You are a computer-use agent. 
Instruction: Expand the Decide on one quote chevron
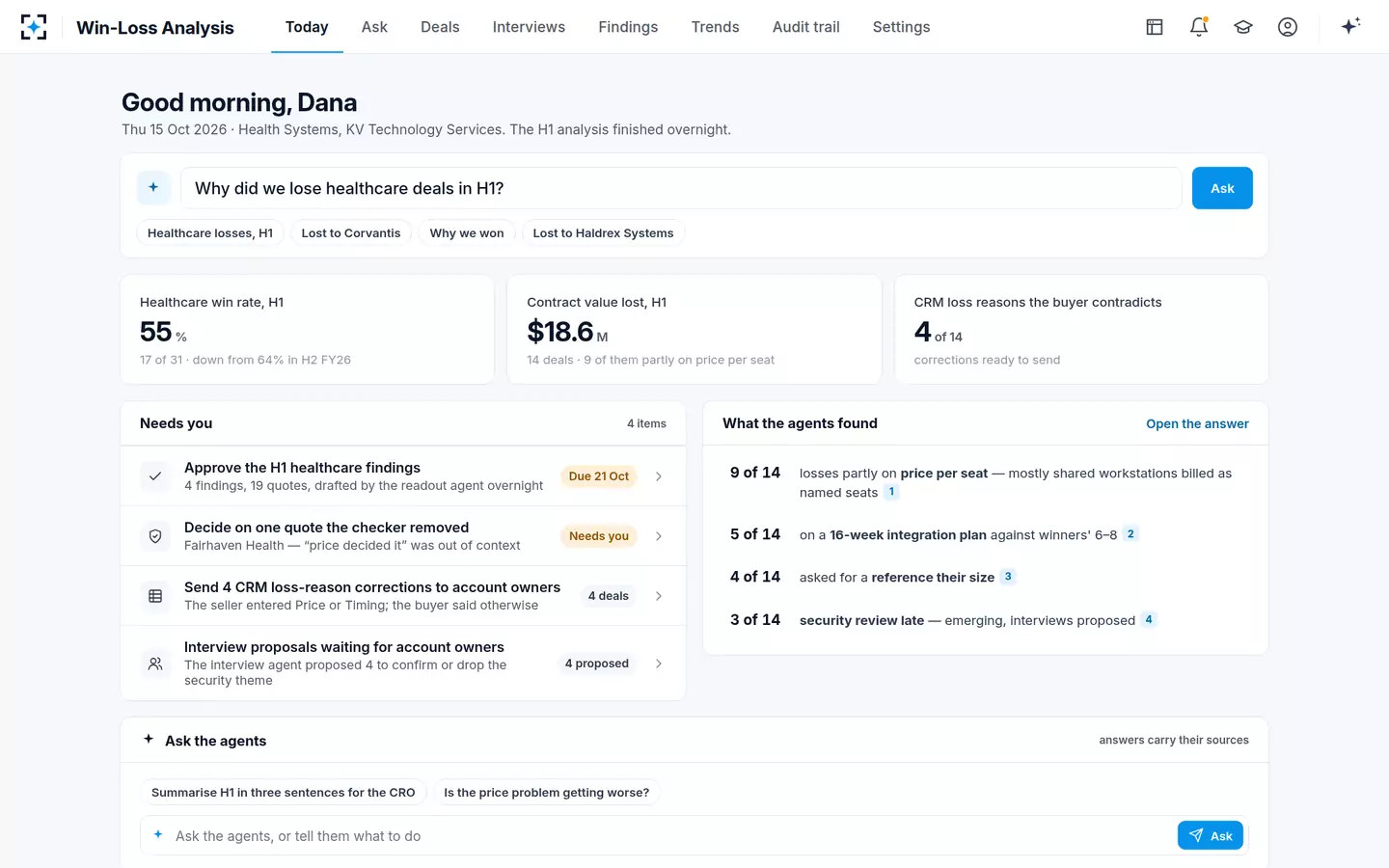click(x=659, y=536)
